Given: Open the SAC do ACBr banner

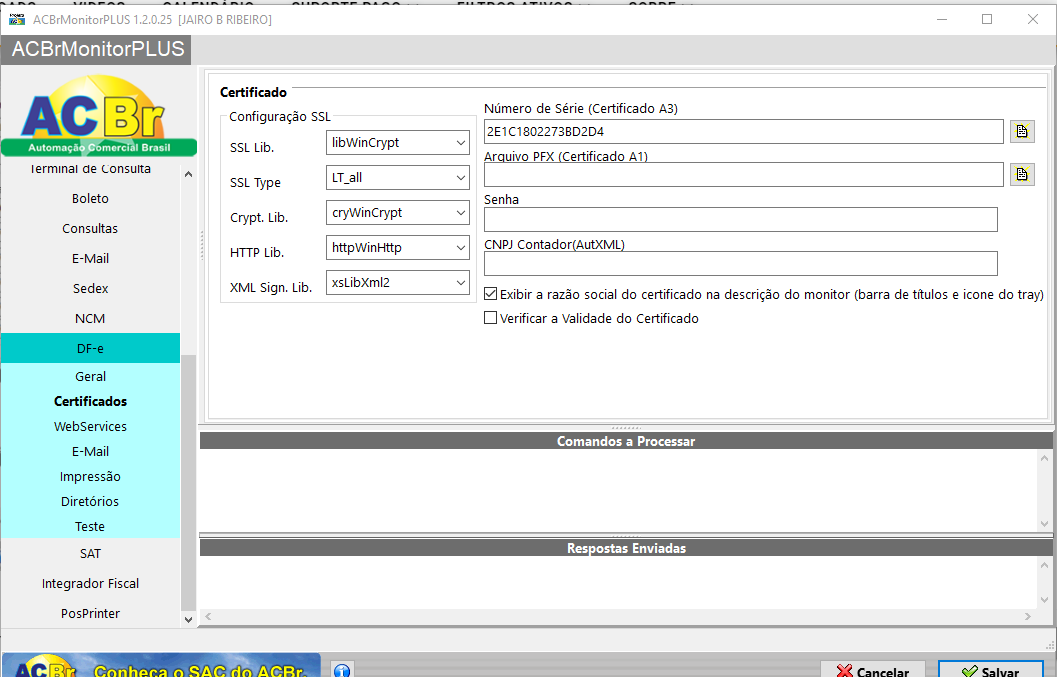Looking at the screenshot, I should [x=160, y=666].
